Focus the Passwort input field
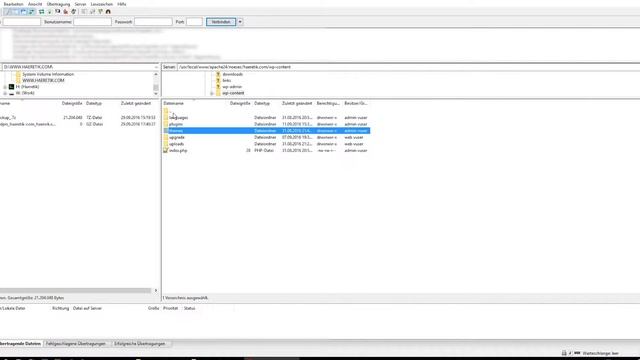 tap(153, 22)
